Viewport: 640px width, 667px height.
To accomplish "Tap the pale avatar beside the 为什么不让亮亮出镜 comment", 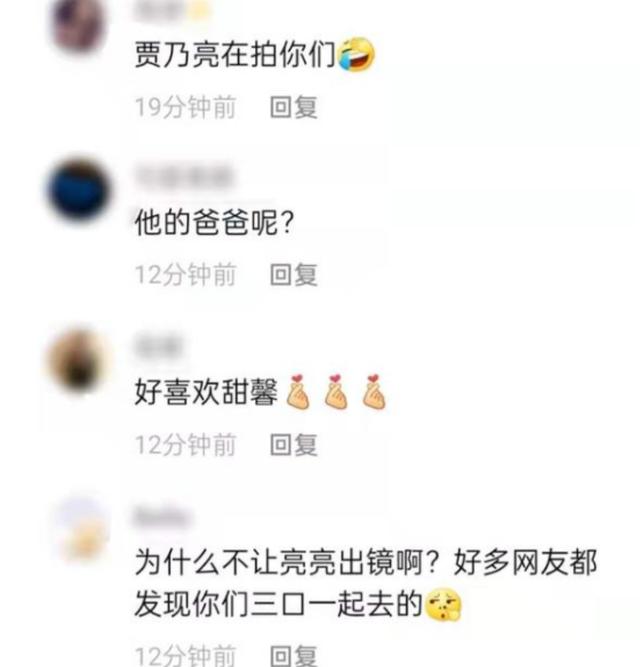I will click(x=82, y=529).
